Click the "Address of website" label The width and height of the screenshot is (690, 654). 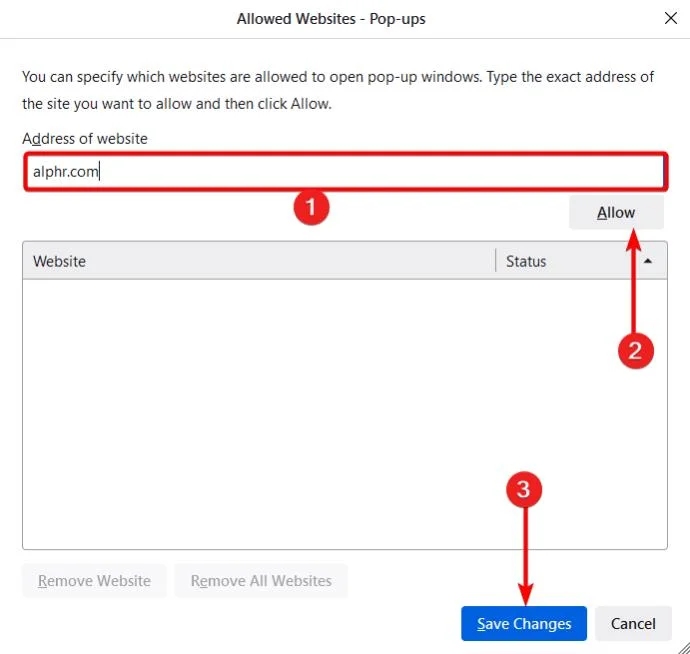[x=85, y=138]
